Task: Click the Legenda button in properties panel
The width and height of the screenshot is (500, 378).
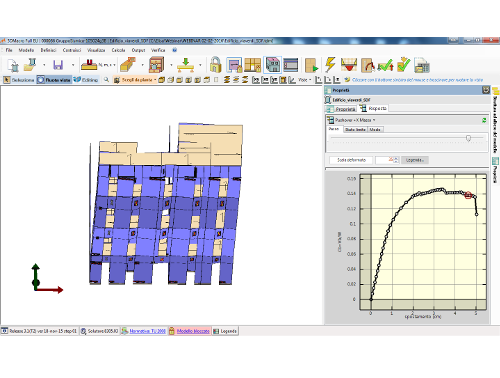Action: pos(415,160)
